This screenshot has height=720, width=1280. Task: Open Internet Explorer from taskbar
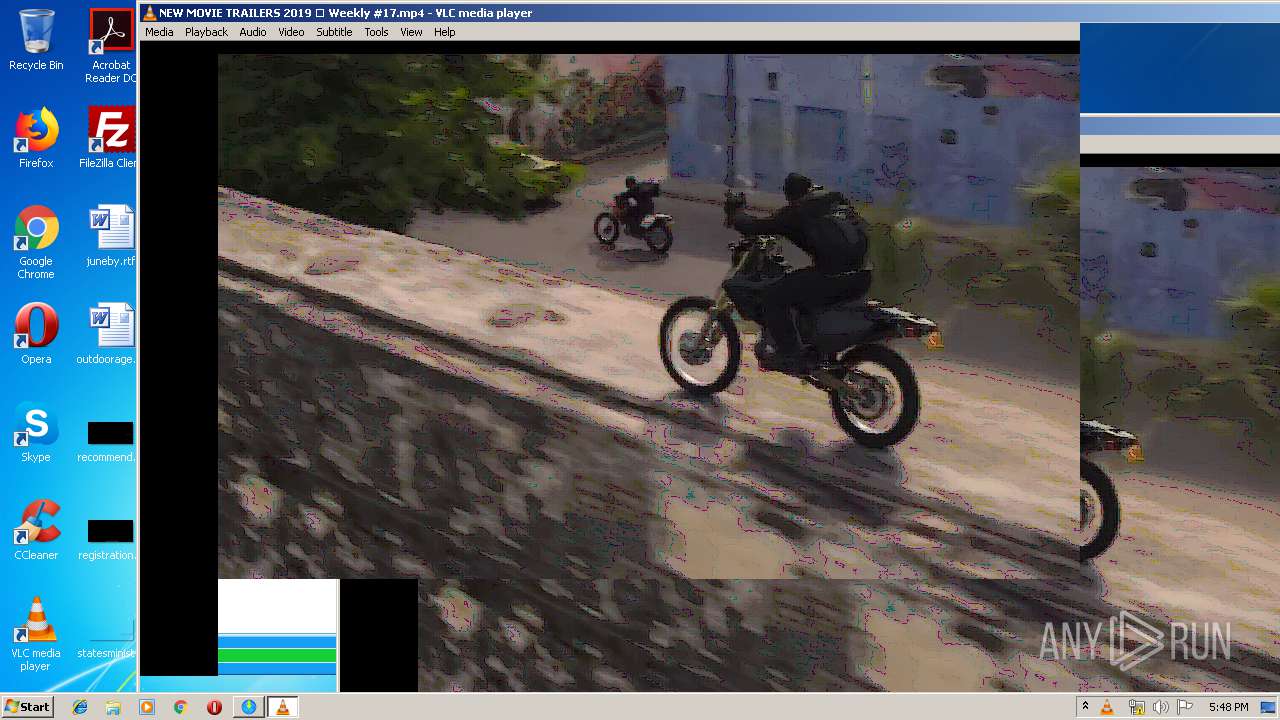[x=80, y=707]
